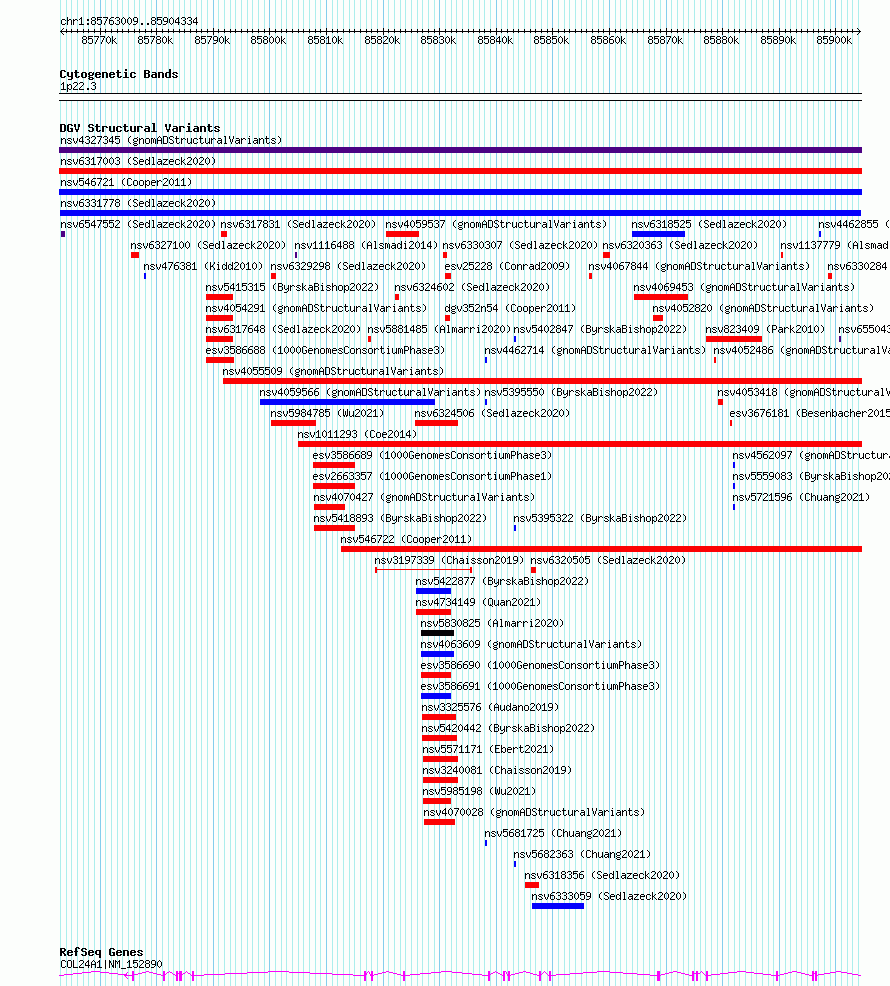Select nsv5881485 (Almarri2020) label
Viewport: 890px width, 986px height.
pos(439,329)
